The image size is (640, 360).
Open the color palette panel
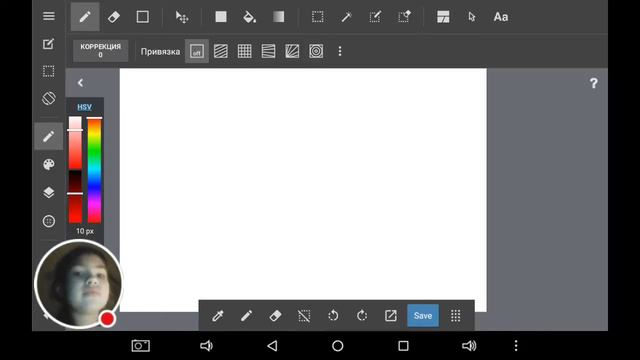coord(49,164)
